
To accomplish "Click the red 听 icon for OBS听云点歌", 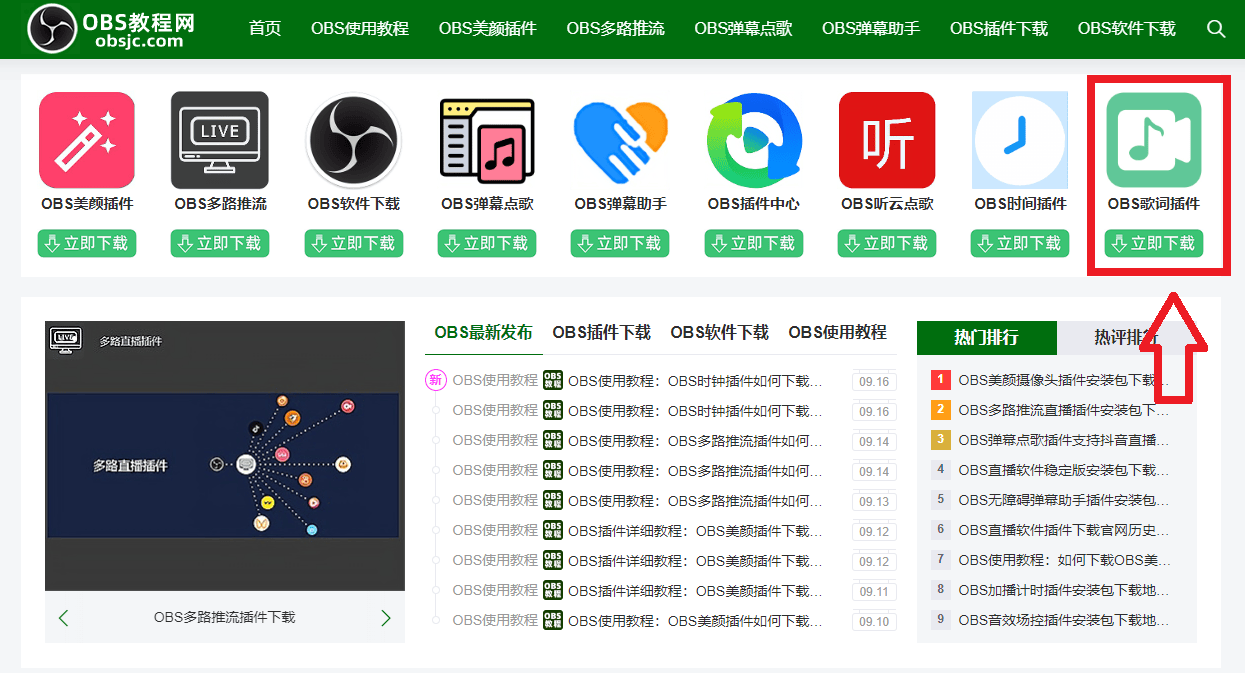I will tap(886, 140).
